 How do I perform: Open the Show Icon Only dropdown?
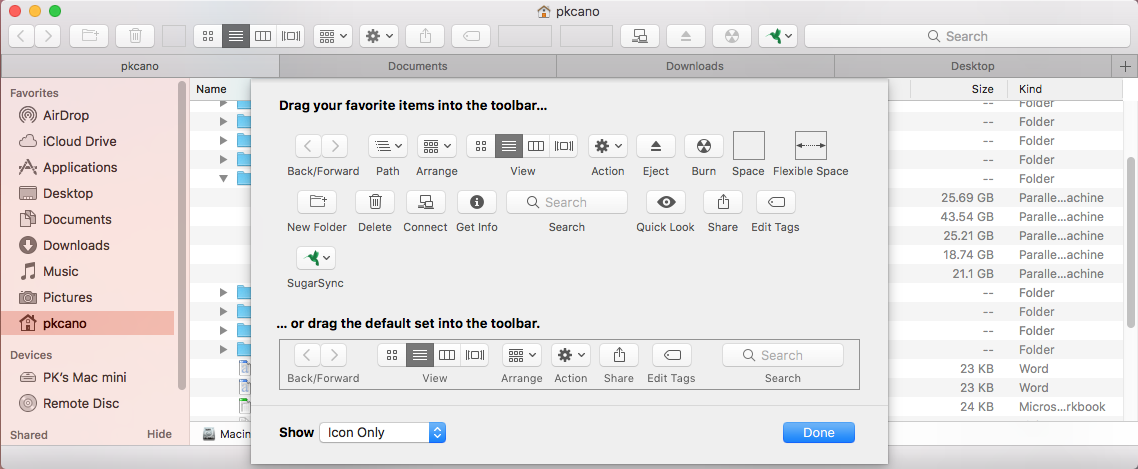click(382, 433)
